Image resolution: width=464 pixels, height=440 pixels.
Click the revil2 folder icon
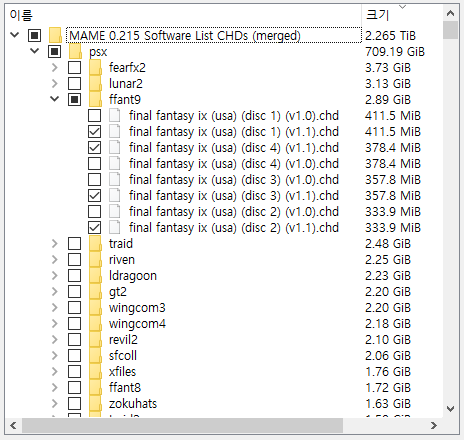point(95,339)
